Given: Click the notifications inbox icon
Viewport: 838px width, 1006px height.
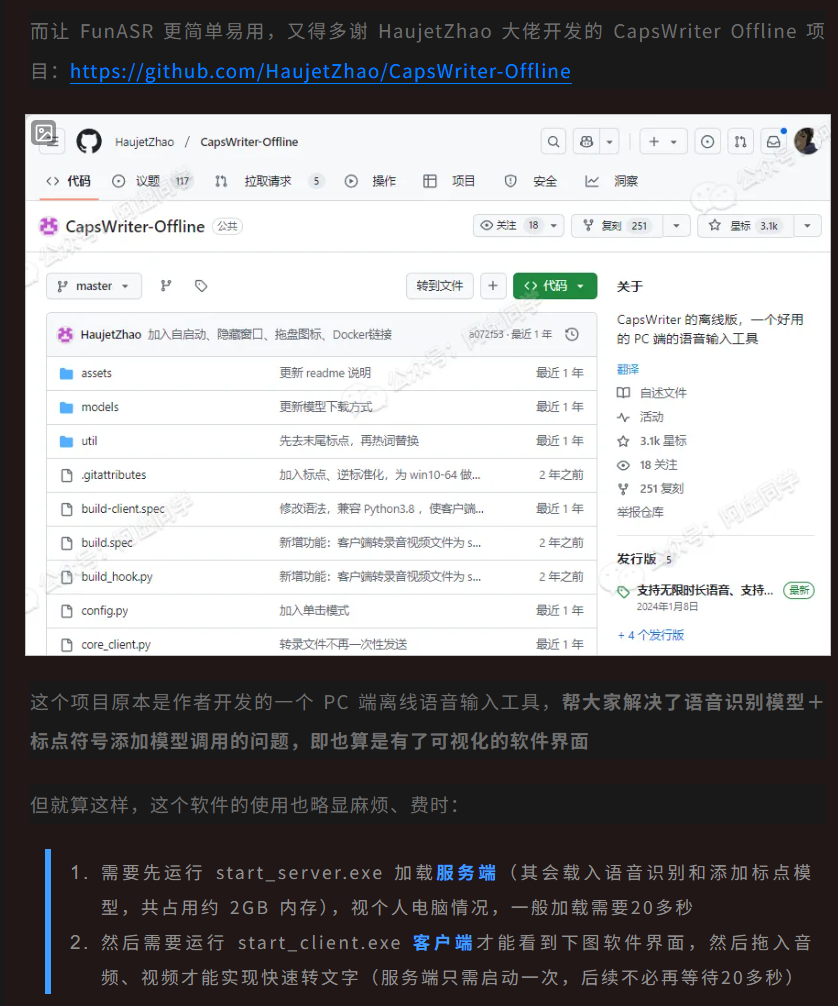Looking at the screenshot, I should pos(773,142).
